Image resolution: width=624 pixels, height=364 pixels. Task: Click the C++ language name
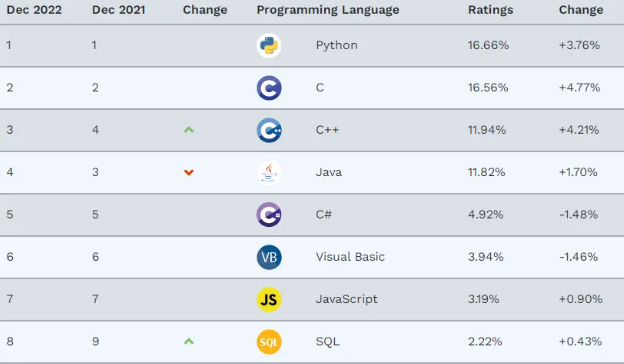tap(328, 130)
